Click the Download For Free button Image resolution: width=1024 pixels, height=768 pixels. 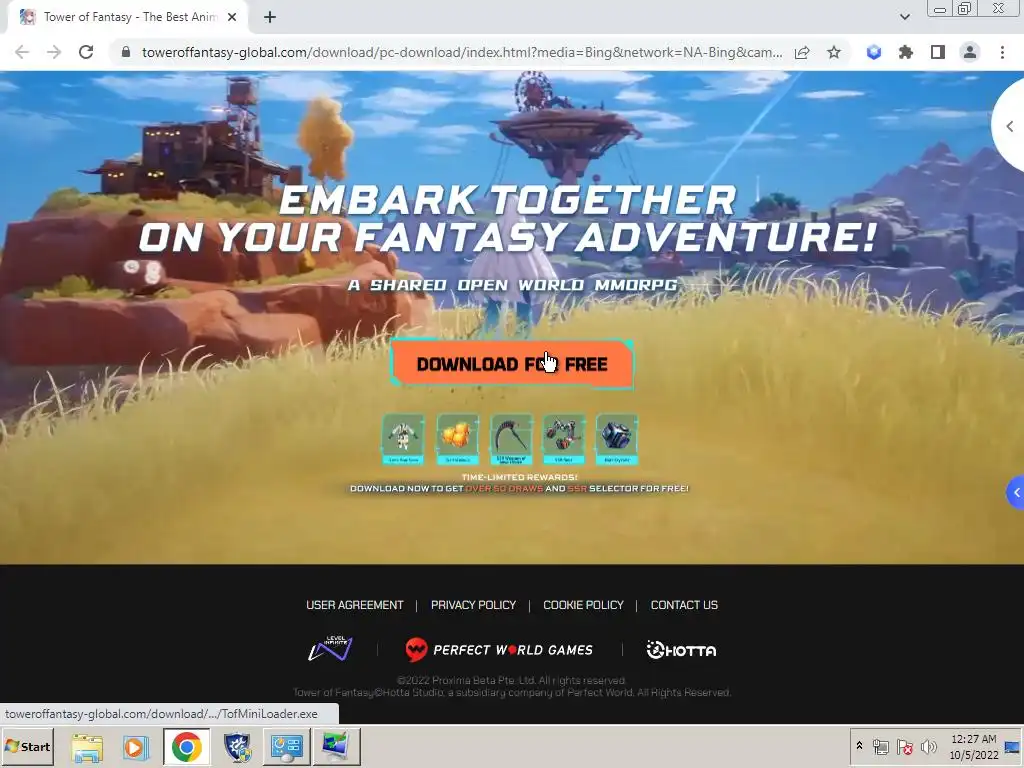point(512,364)
